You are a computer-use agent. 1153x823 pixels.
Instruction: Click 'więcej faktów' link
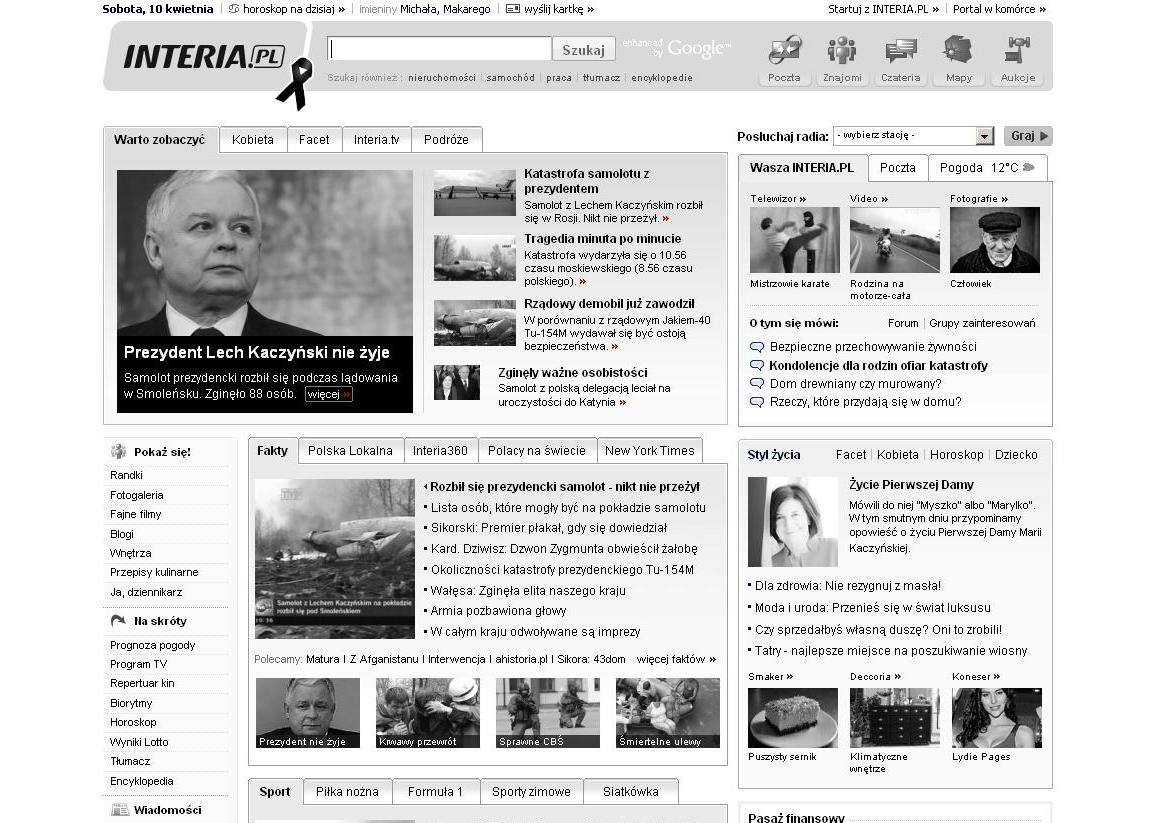pos(676,659)
